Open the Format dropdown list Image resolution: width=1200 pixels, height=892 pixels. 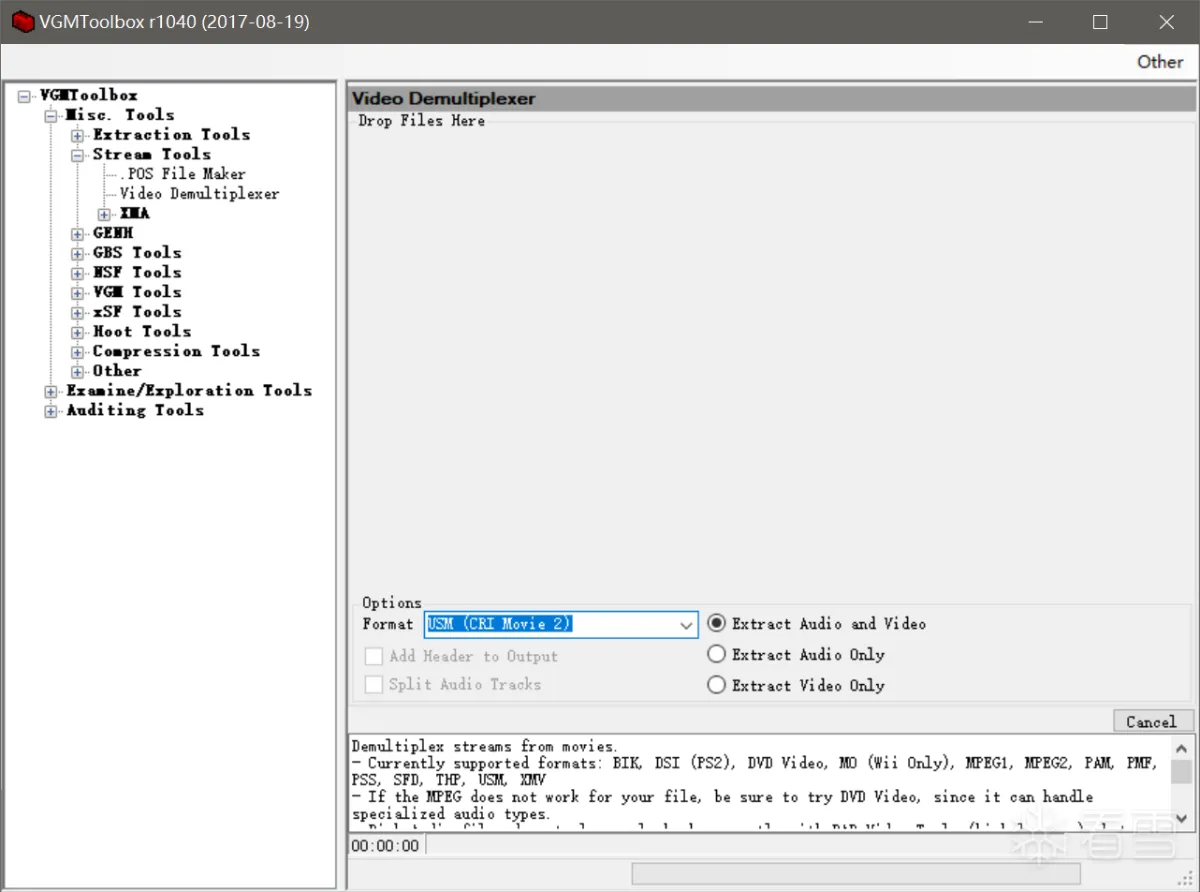(x=687, y=624)
